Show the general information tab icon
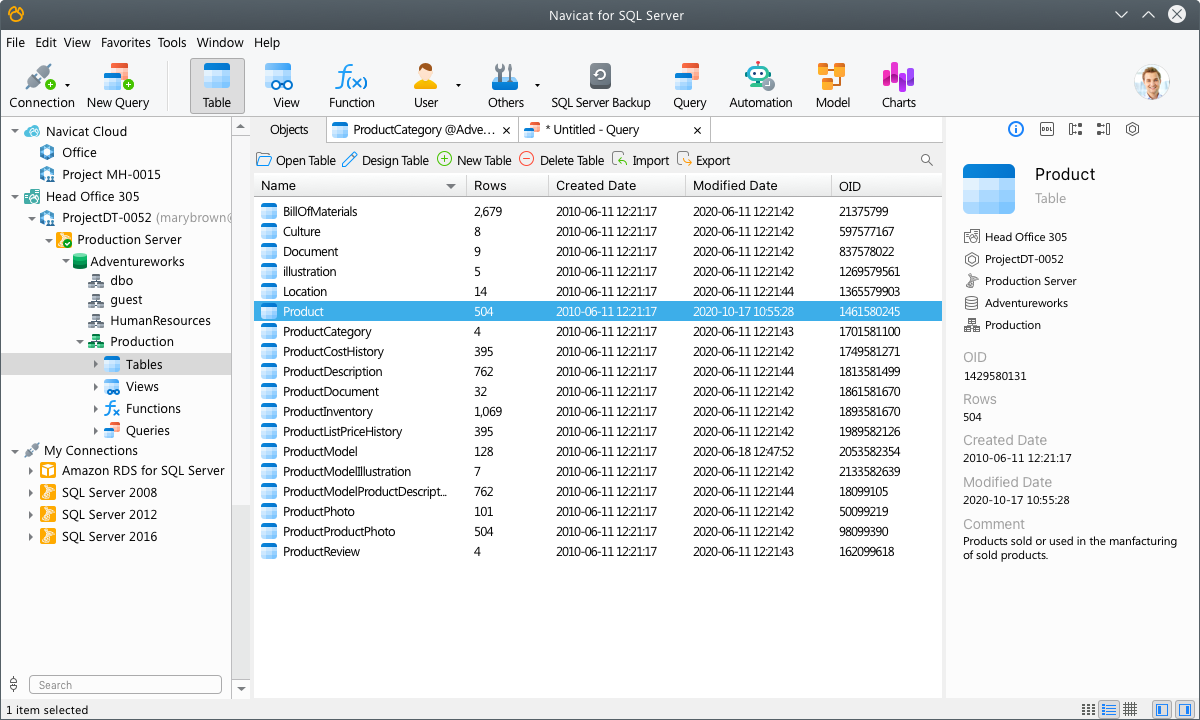This screenshot has height=720, width=1200. coord(1016,129)
